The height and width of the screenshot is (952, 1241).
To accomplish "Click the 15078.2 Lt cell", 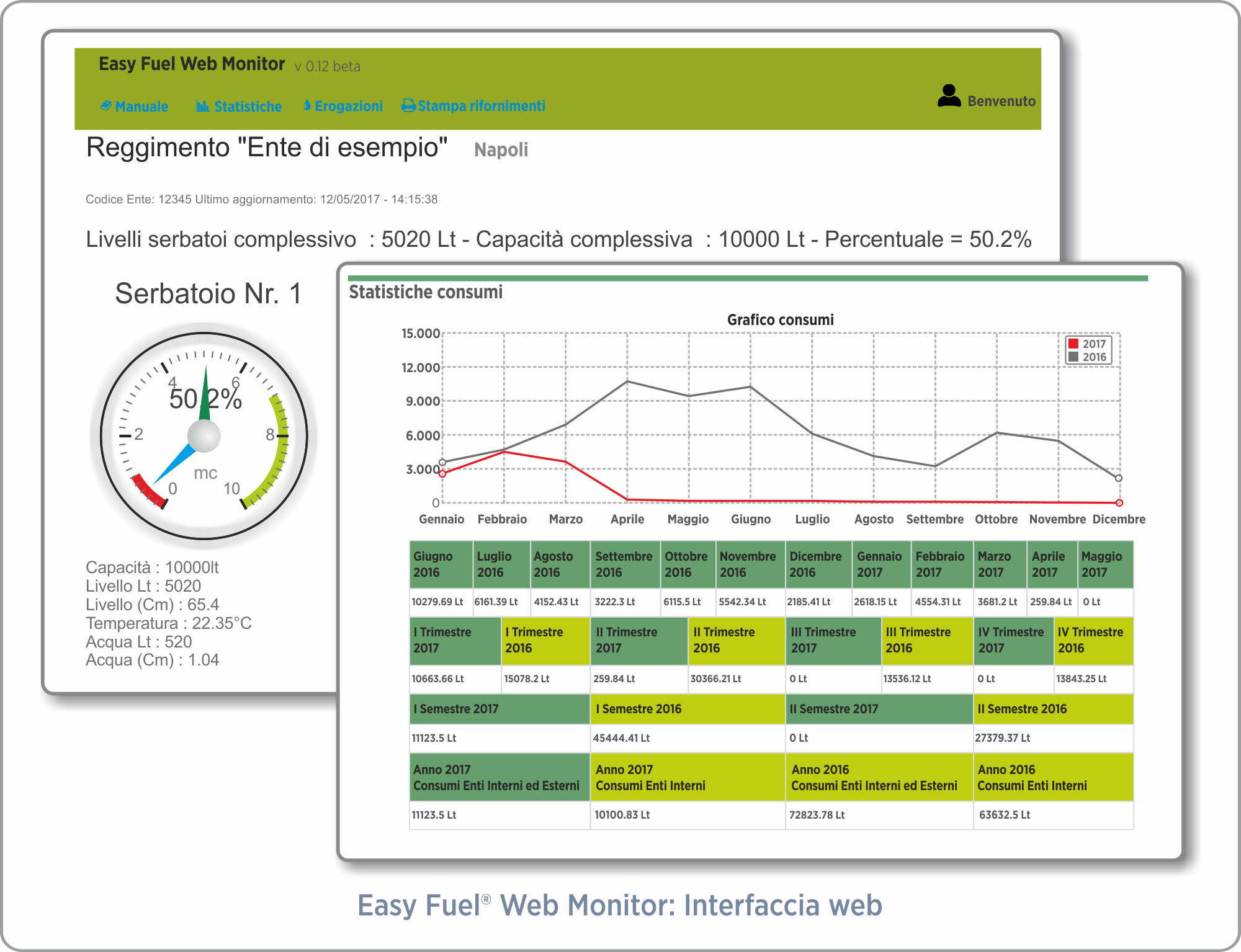I will pos(545,678).
